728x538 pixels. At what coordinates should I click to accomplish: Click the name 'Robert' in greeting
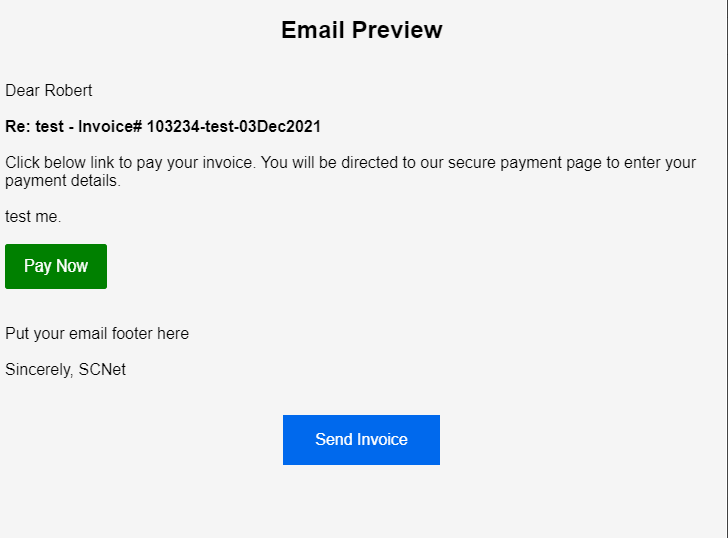(68, 91)
